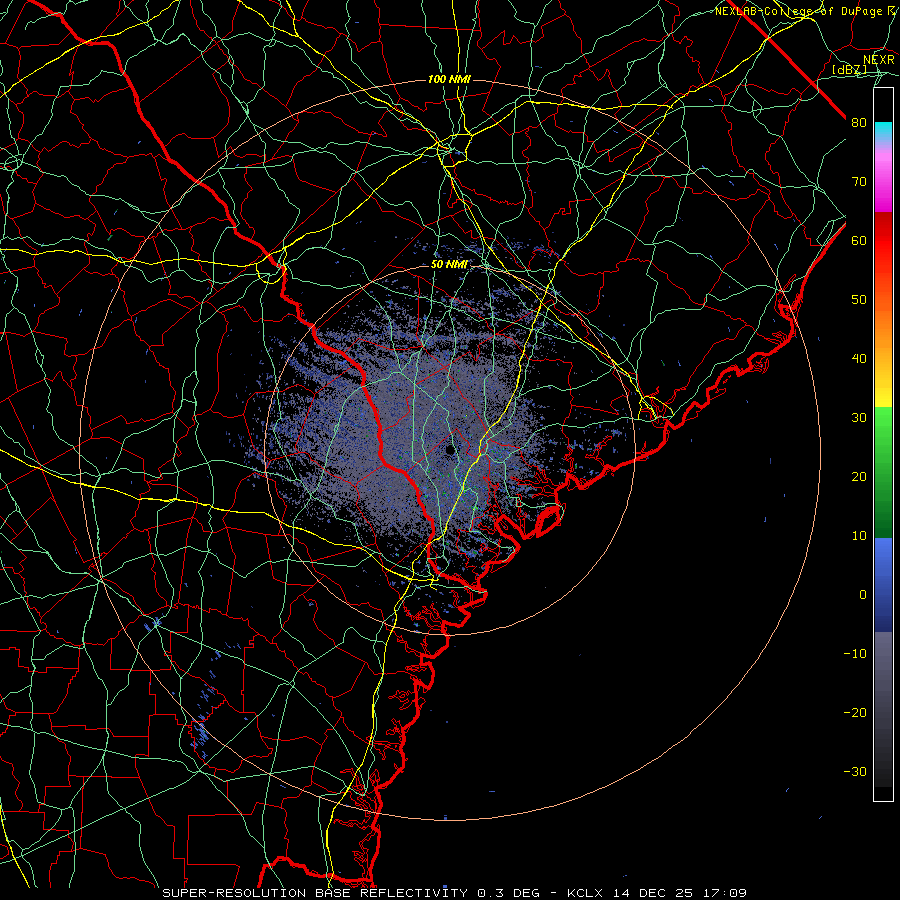This screenshot has width=900, height=900.
Task: Click the 20 value on reflectivity scale
Action: (859, 476)
